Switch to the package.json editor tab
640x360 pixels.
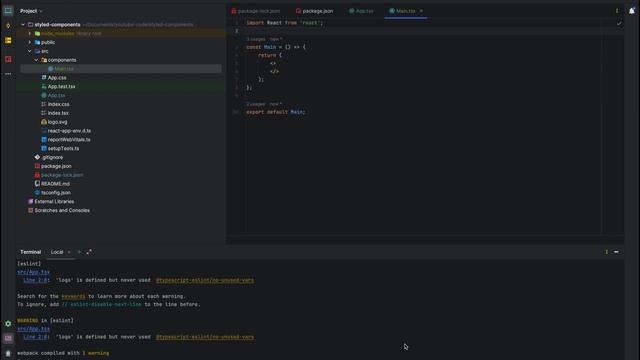tap(315, 11)
